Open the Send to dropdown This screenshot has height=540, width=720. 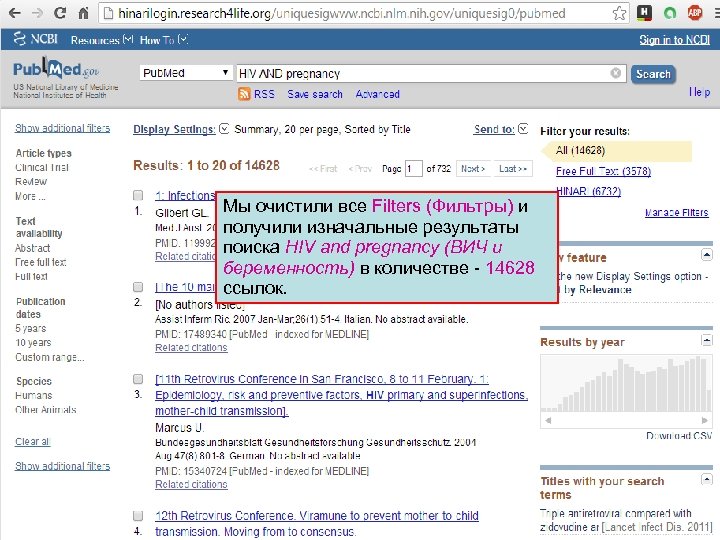501,129
